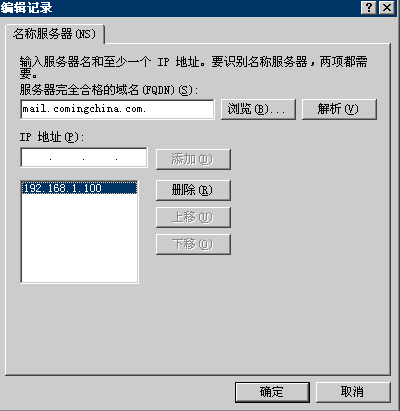Close the 编辑记录 dialog with the X button
Image resolution: width=400 pixels, height=411 pixels.
click(x=387, y=7)
